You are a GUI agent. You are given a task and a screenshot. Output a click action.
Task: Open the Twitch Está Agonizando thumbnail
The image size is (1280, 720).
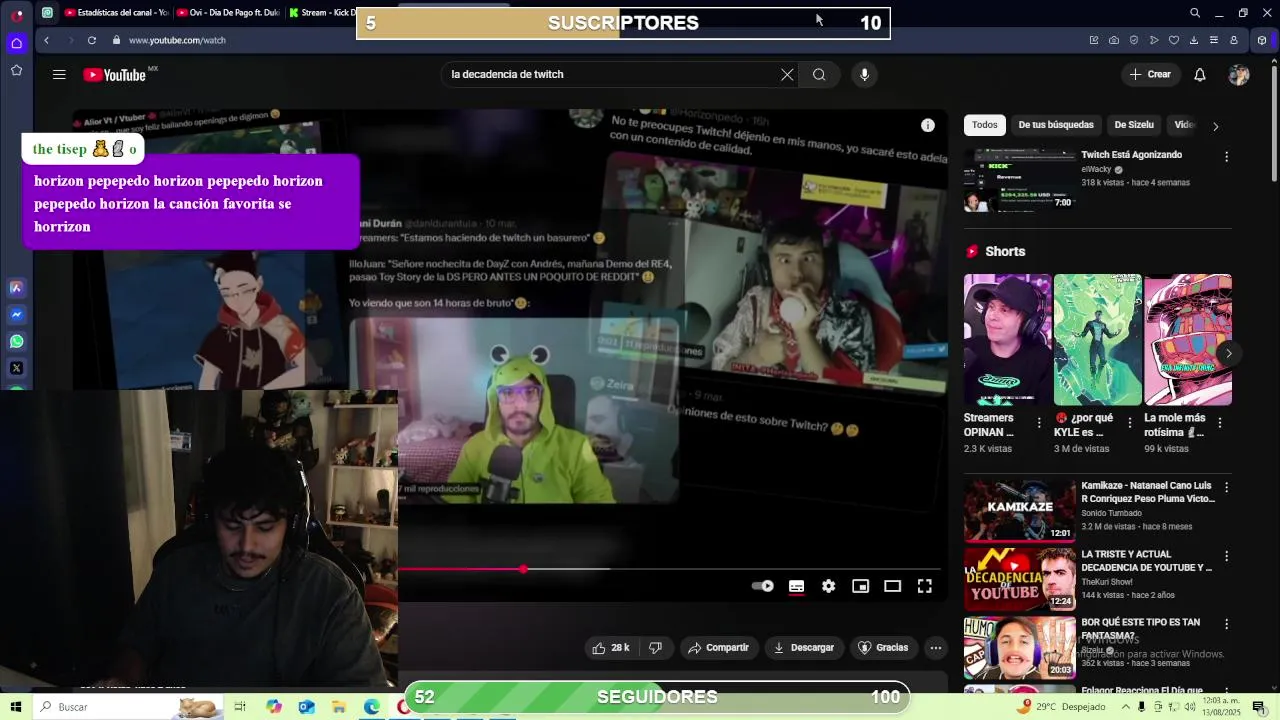tap(1019, 181)
